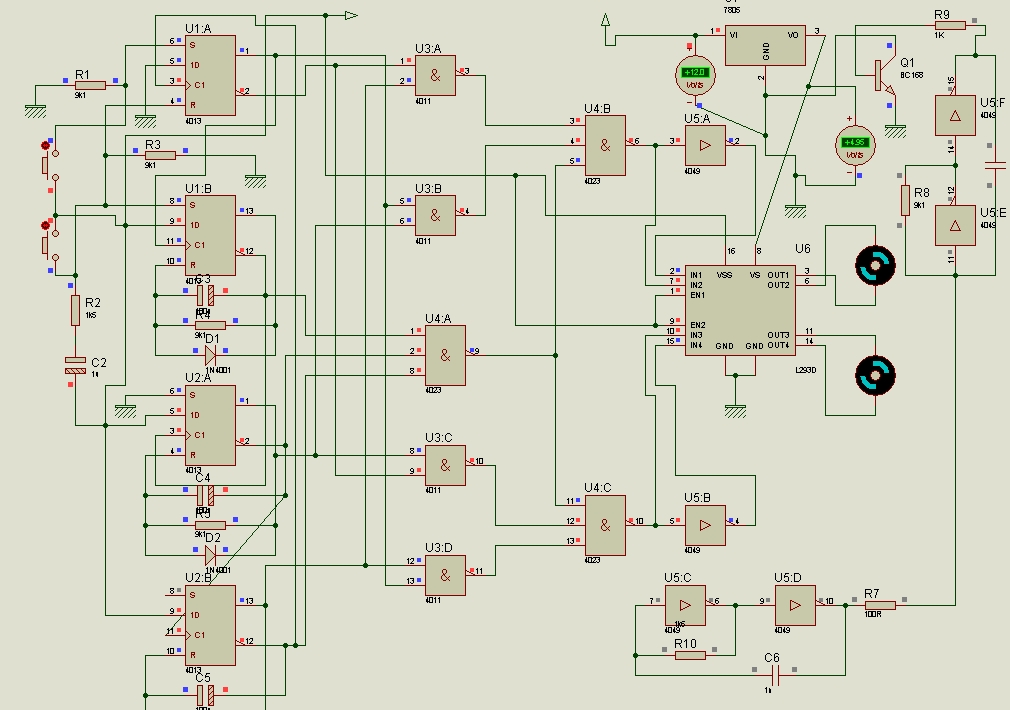Click the ground symbol left of R1
1010x710 pixels.
[x=35, y=111]
